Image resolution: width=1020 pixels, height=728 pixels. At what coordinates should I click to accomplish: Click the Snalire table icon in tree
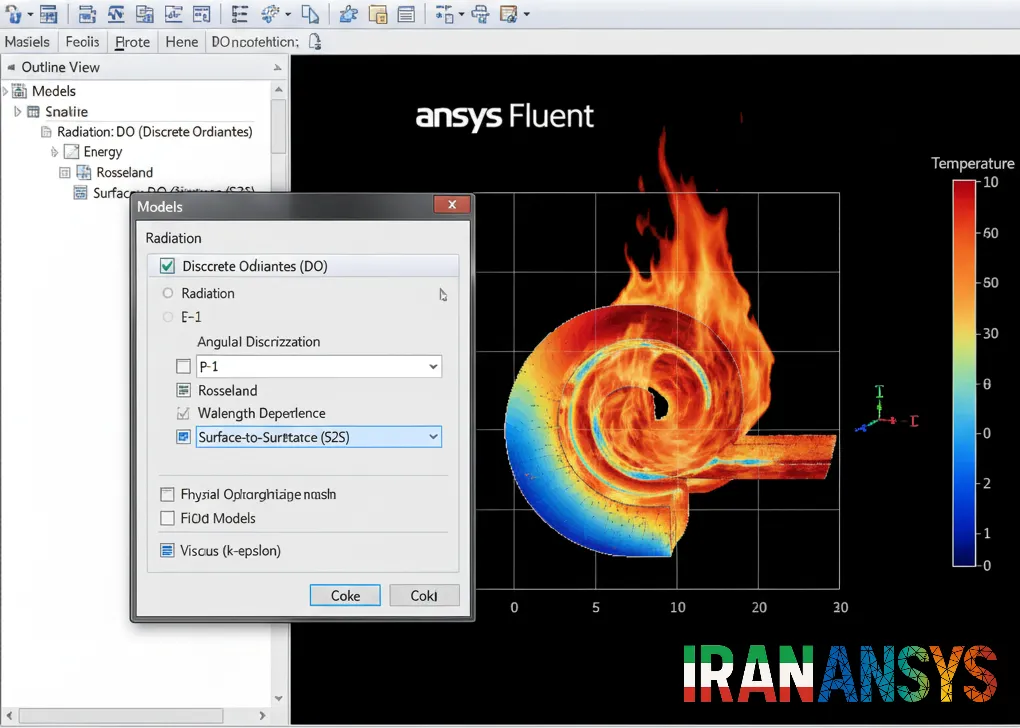[33, 111]
